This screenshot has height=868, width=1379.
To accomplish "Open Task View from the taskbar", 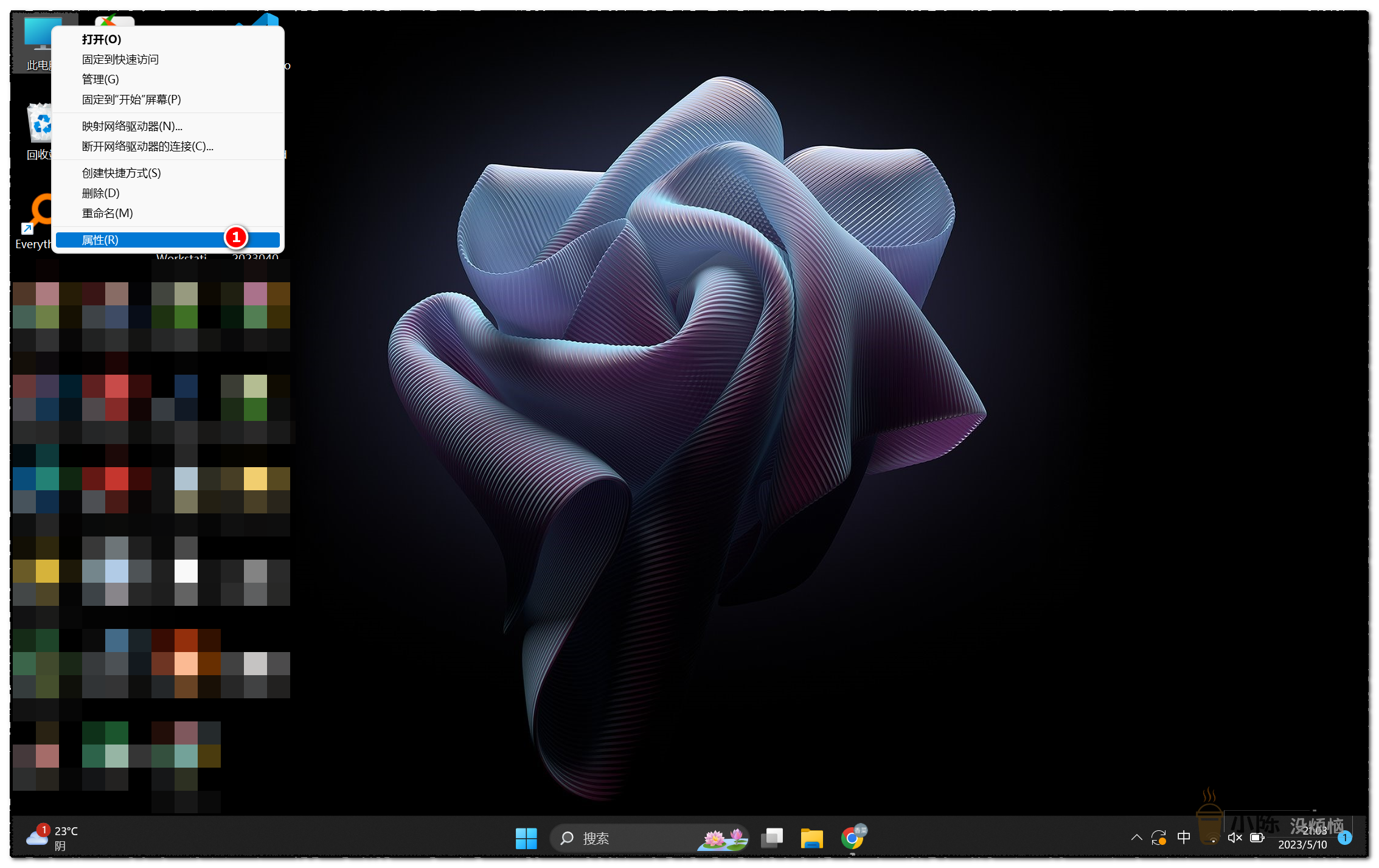I will (772, 838).
